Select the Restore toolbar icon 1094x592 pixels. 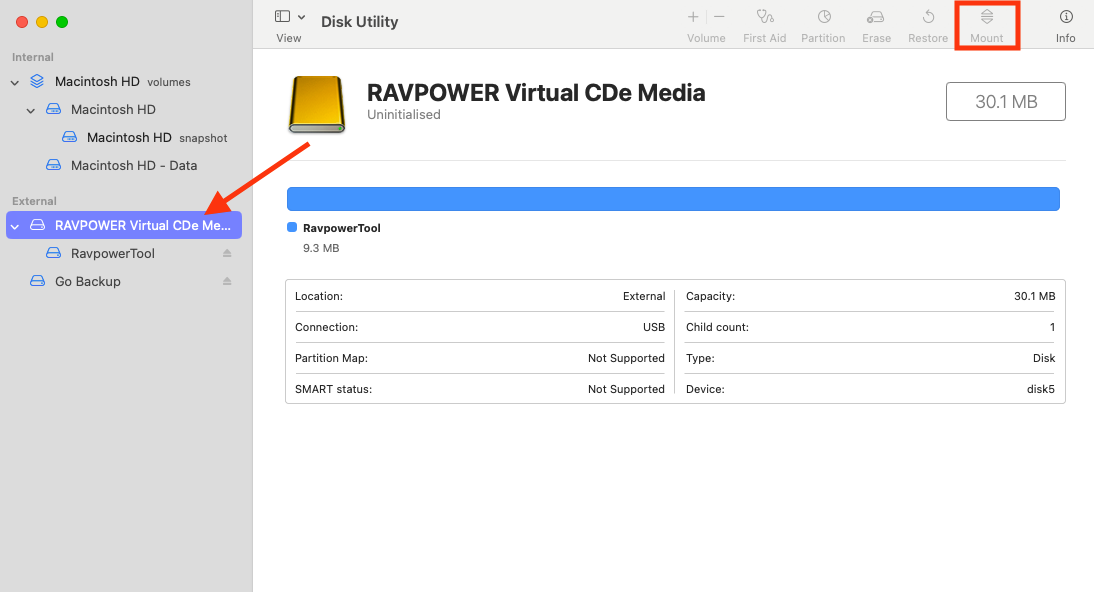click(x=928, y=17)
